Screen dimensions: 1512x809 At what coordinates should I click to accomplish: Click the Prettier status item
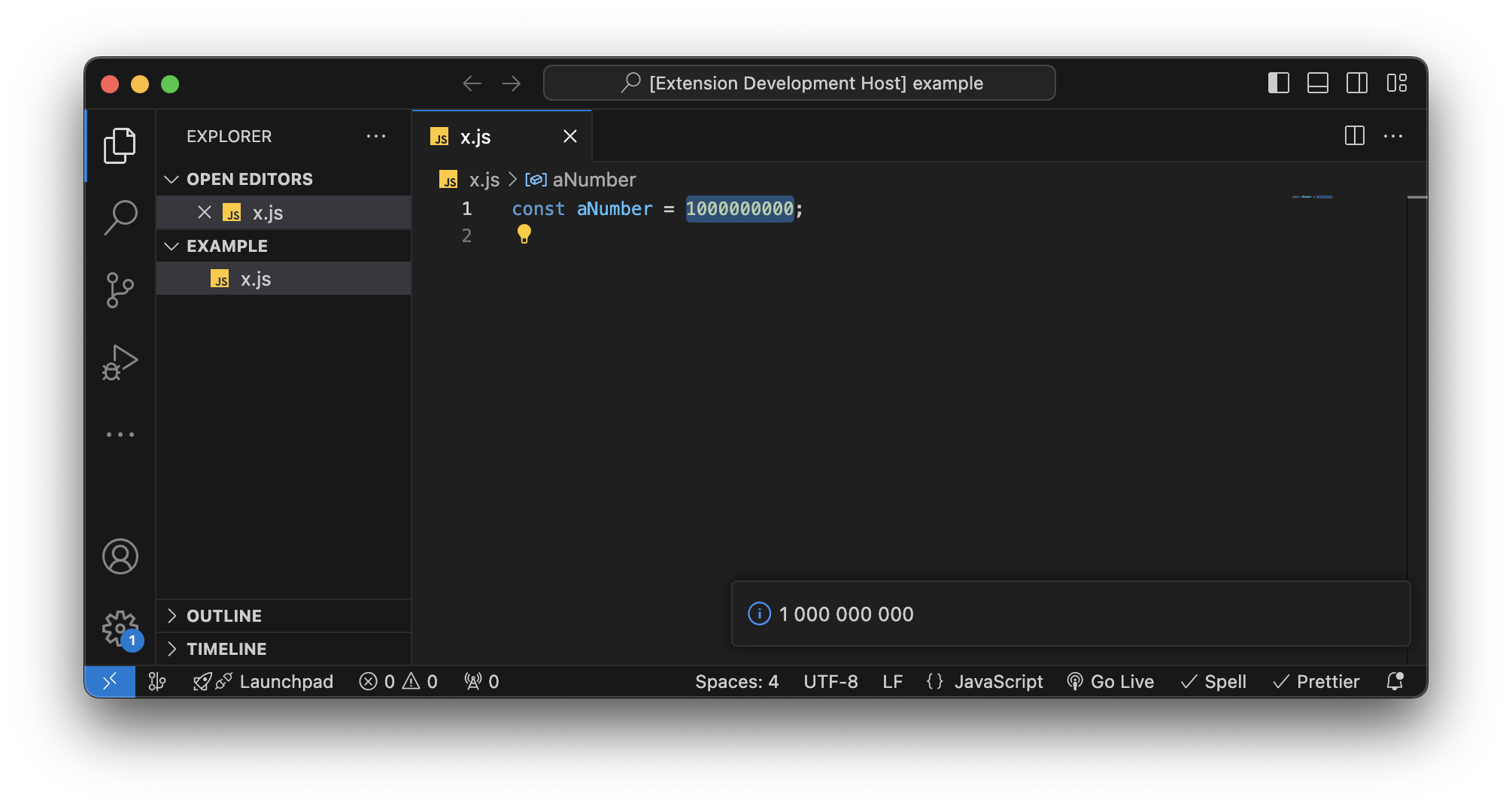click(1316, 681)
